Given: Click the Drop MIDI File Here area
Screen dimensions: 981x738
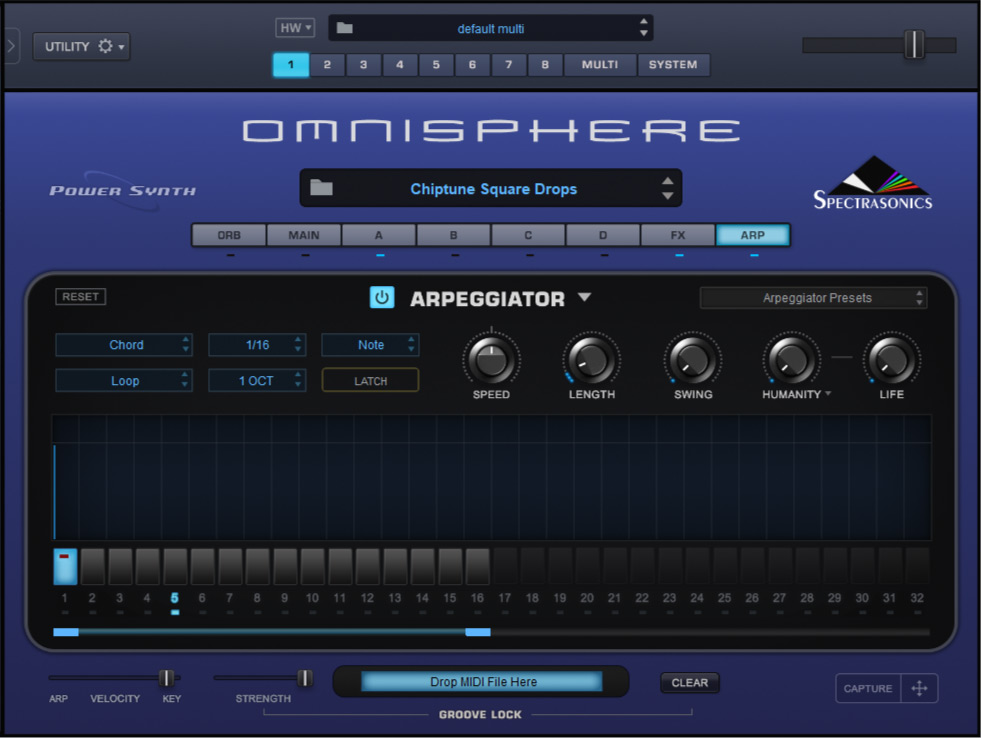Looking at the screenshot, I should (x=482, y=682).
